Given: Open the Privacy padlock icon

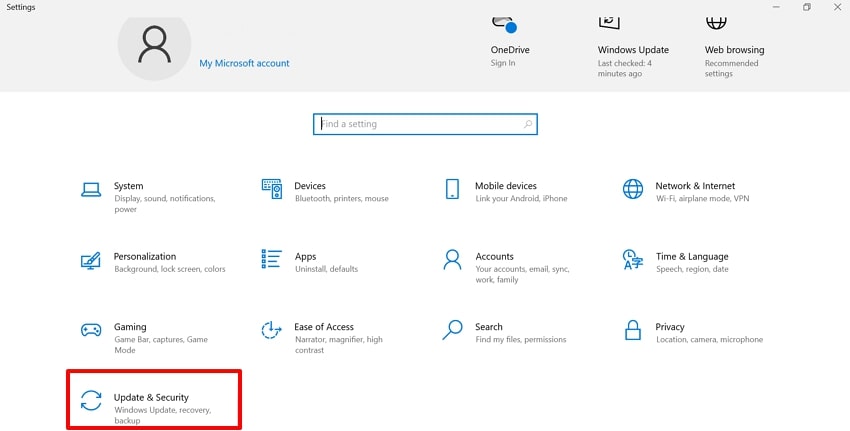Looking at the screenshot, I should coord(633,330).
